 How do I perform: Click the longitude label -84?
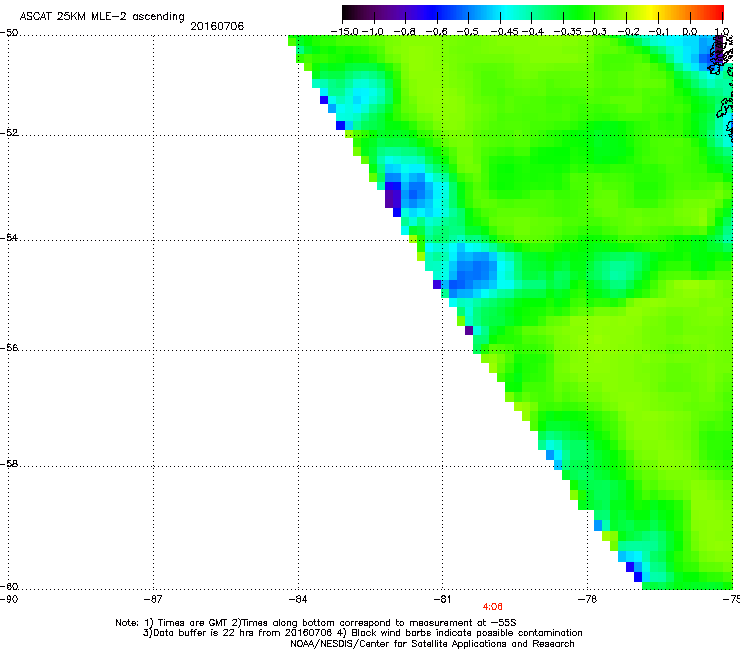(x=298, y=599)
